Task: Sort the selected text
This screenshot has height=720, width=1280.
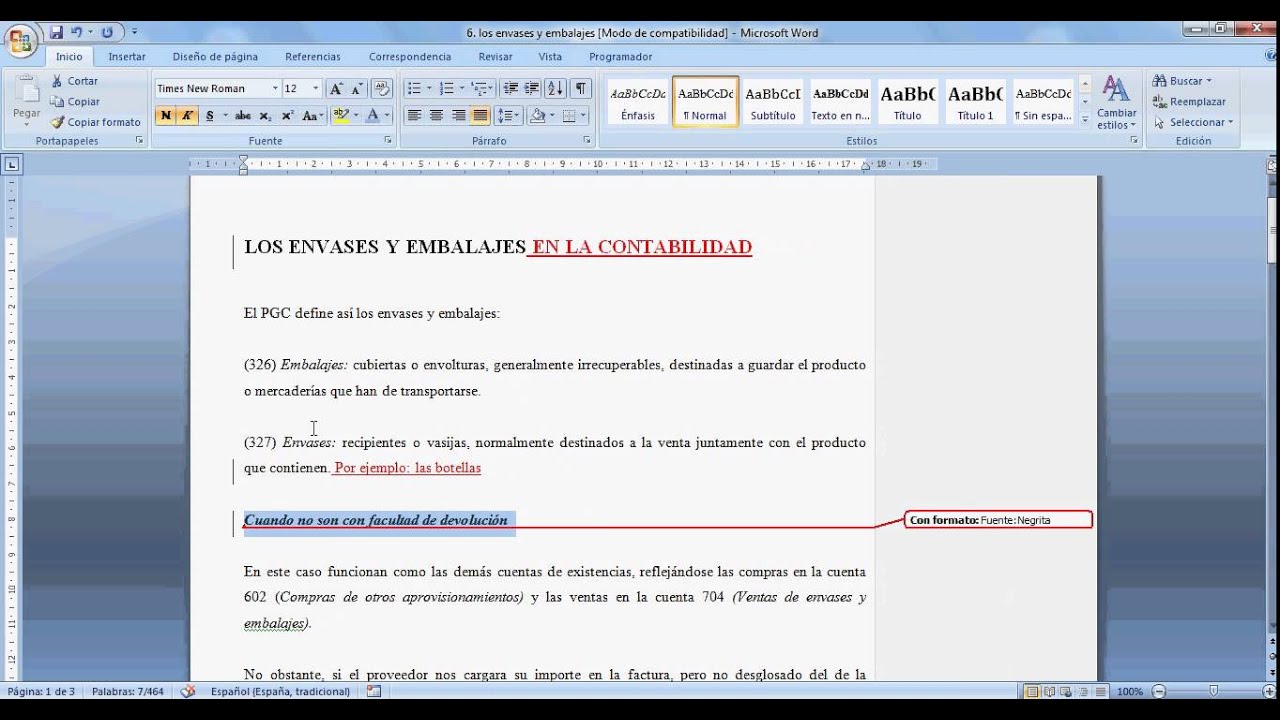Action: 556,88
